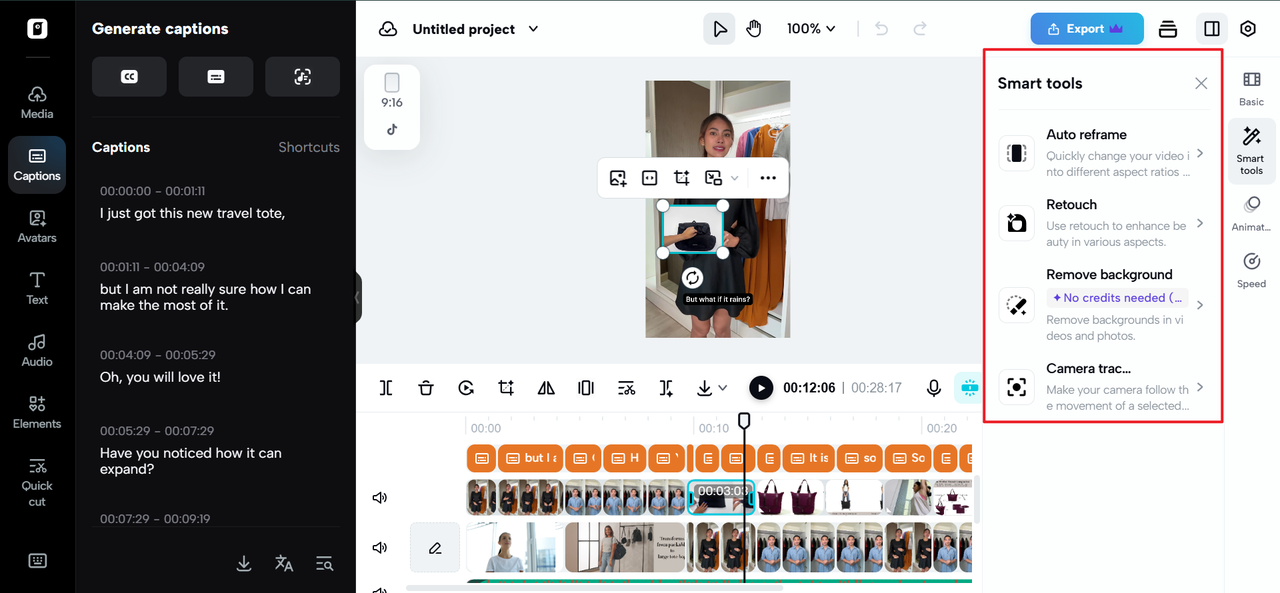Viewport: 1280px width, 593px height.
Task: Click the Shortcuts link in captions
Action: pyautogui.click(x=309, y=147)
